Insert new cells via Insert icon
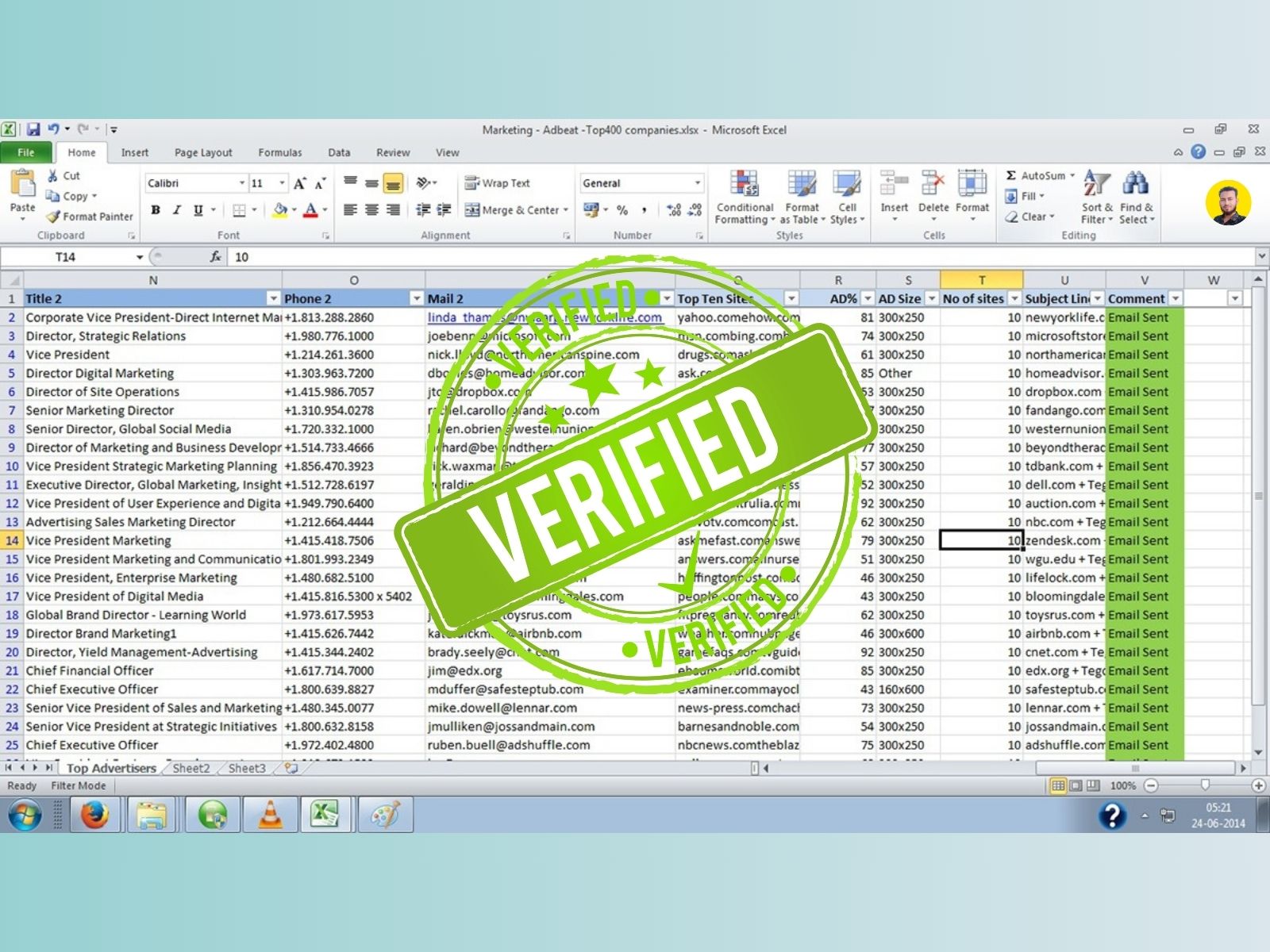Image resolution: width=1270 pixels, height=952 pixels. pos(894,190)
